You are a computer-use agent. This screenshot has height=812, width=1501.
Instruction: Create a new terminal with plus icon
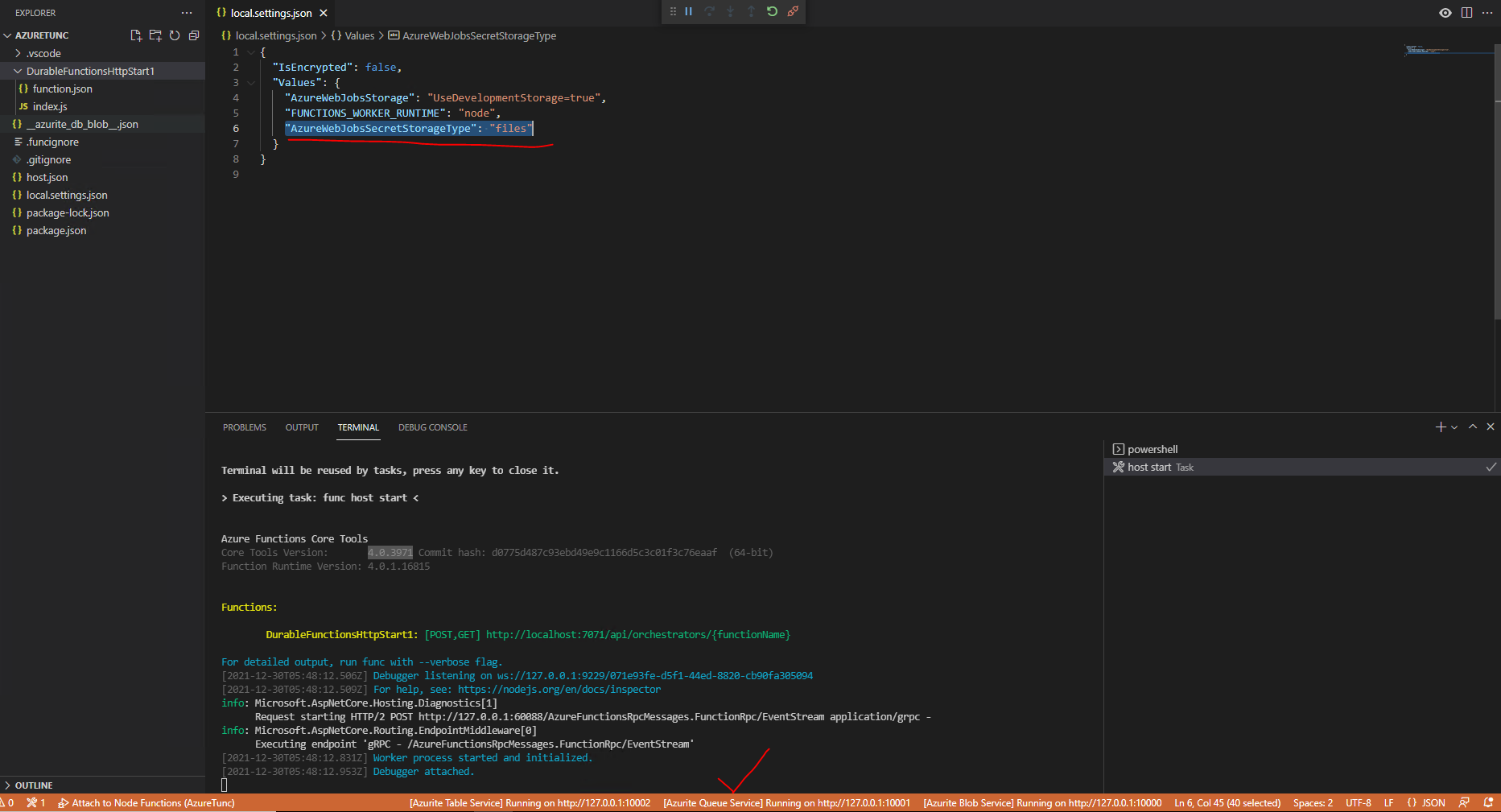coord(1441,427)
